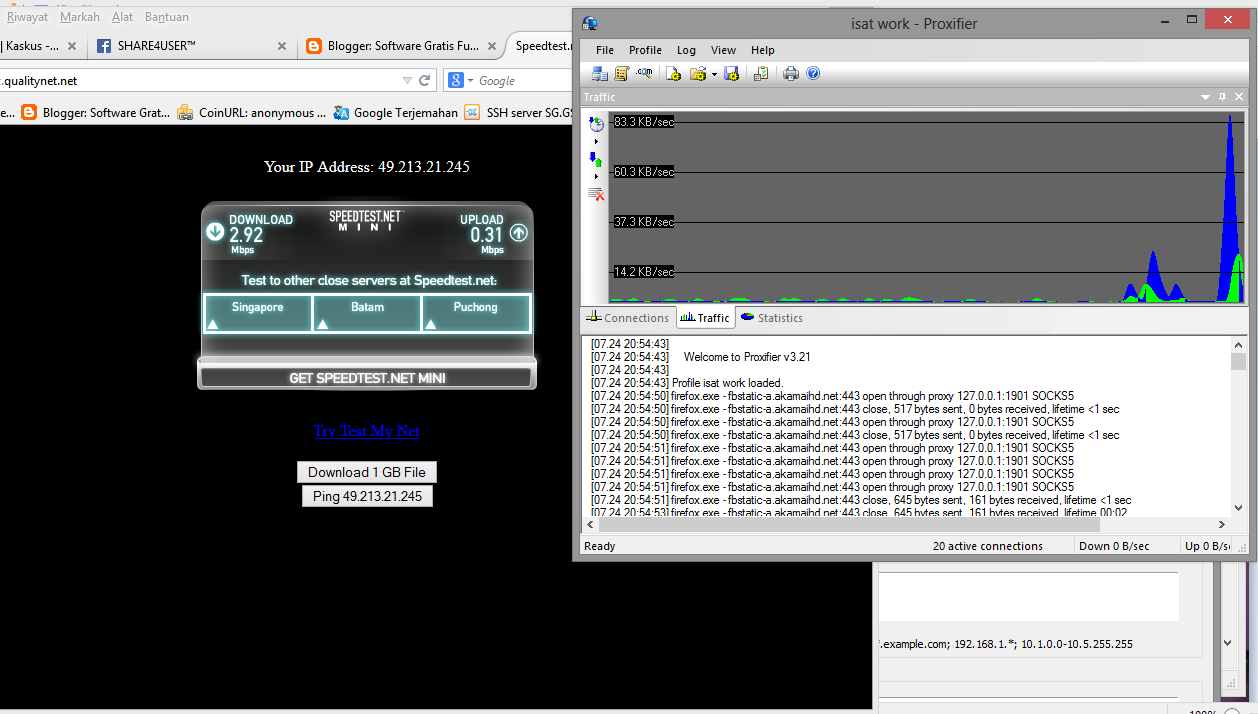Click GET SPEEDTEST.NET MINI button
The height and width of the screenshot is (714, 1258).
coord(367,378)
